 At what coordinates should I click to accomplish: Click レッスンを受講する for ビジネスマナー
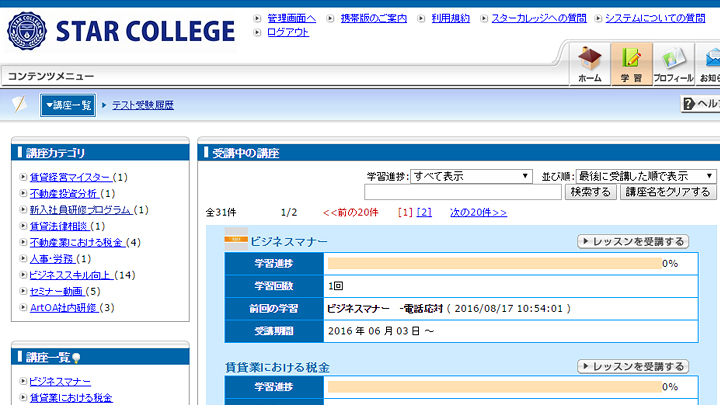click(633, 241)
